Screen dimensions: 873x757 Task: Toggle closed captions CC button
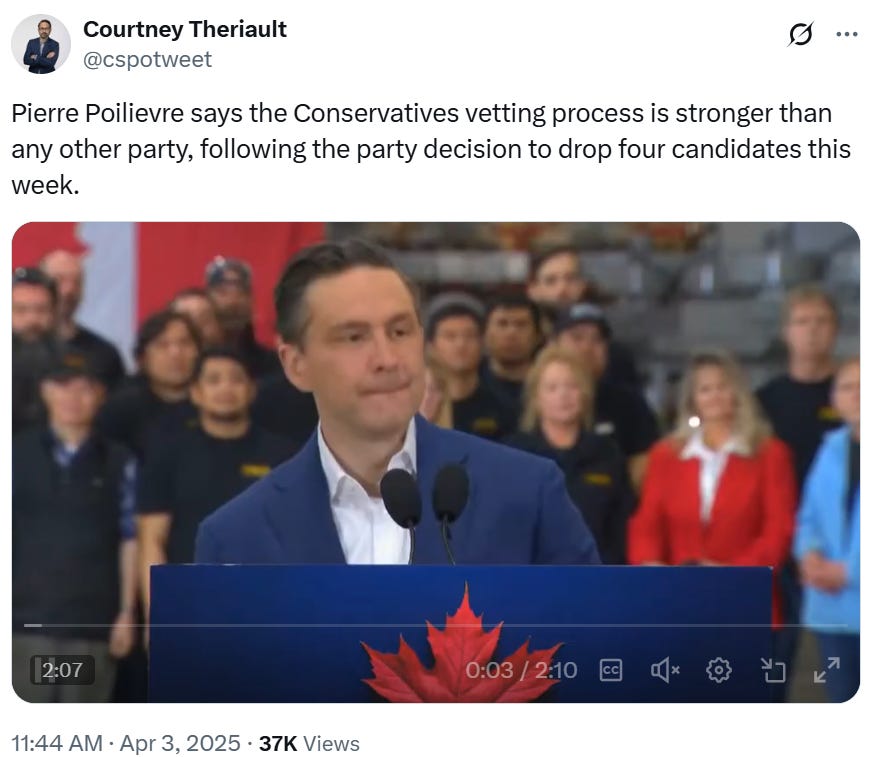click(x=611, y=670)
